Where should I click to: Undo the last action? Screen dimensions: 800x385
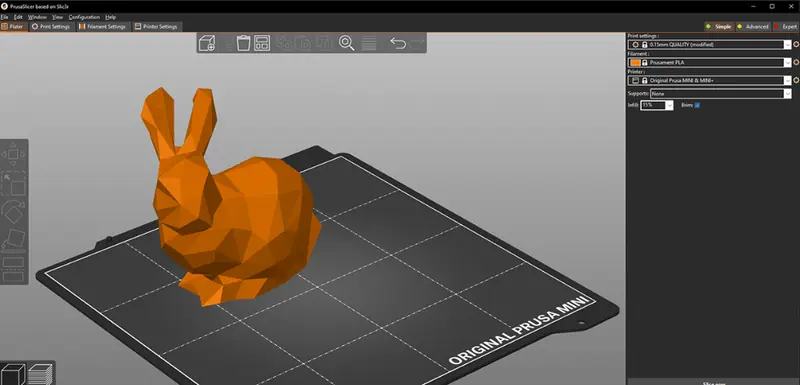pos(397,43)
